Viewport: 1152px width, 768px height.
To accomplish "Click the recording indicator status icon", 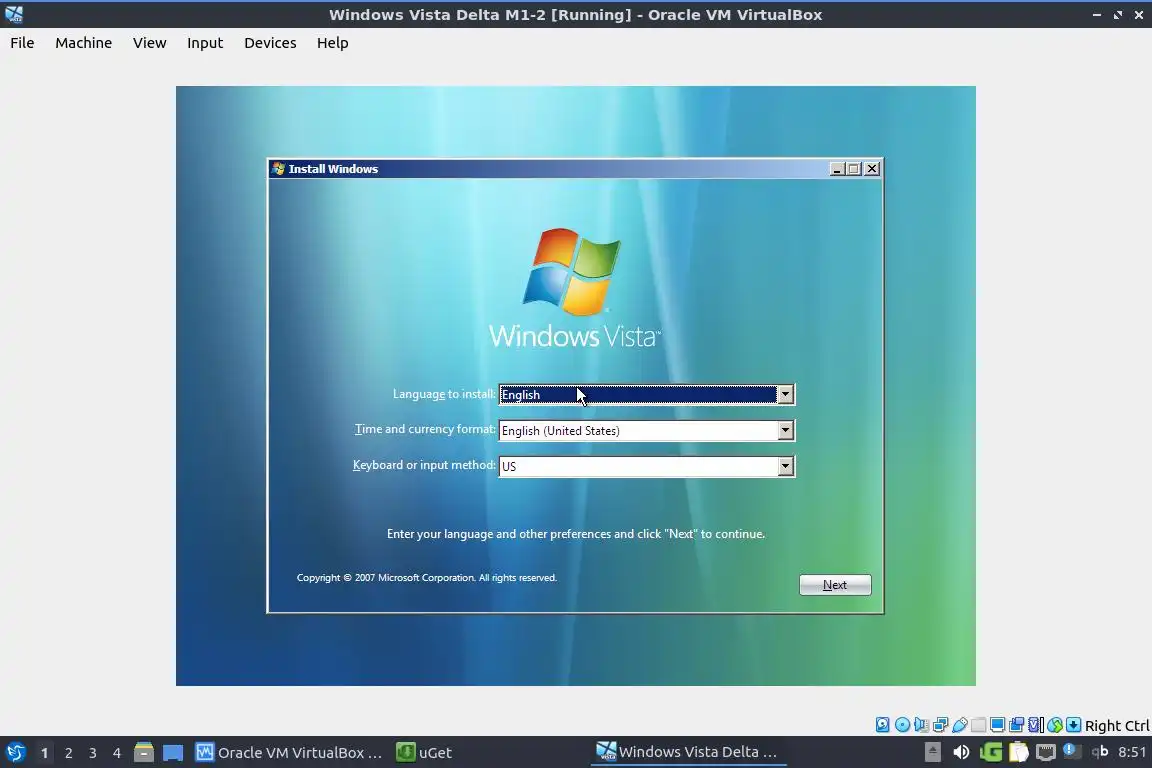I will pos(1017,725).
